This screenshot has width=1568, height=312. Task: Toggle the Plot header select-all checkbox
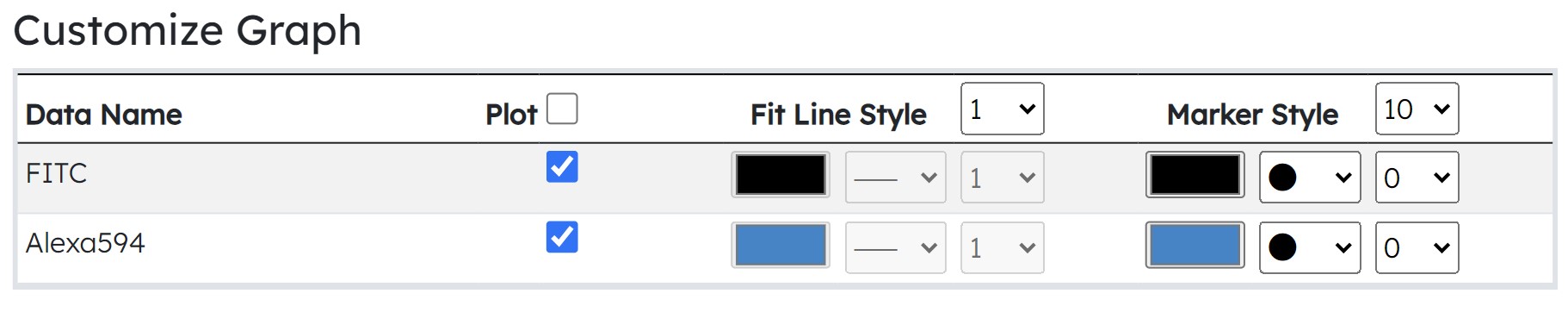tap(562, 109)
